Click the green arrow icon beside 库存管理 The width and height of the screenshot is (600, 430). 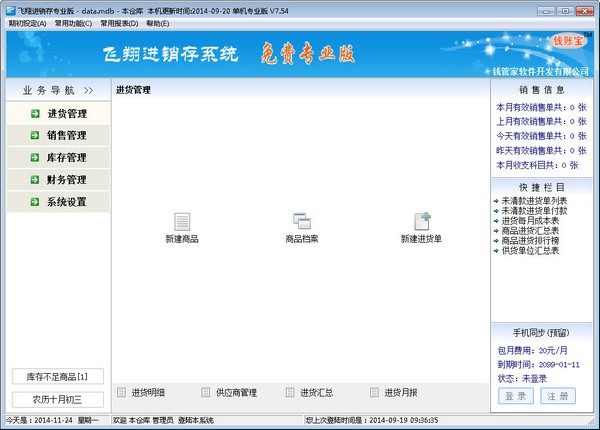click(x=35, y=158)
